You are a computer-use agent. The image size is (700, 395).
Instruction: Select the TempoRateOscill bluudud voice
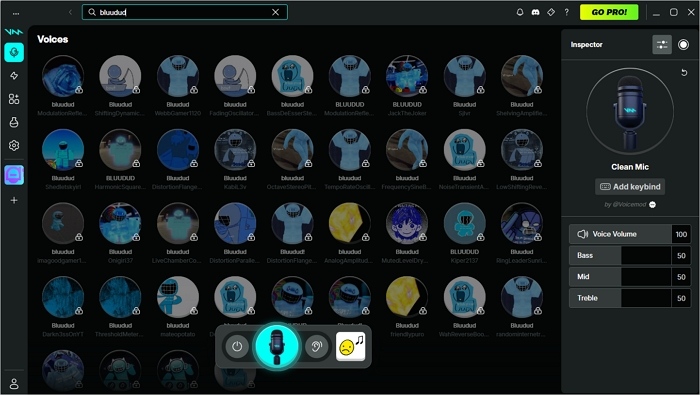pos(350,150)
